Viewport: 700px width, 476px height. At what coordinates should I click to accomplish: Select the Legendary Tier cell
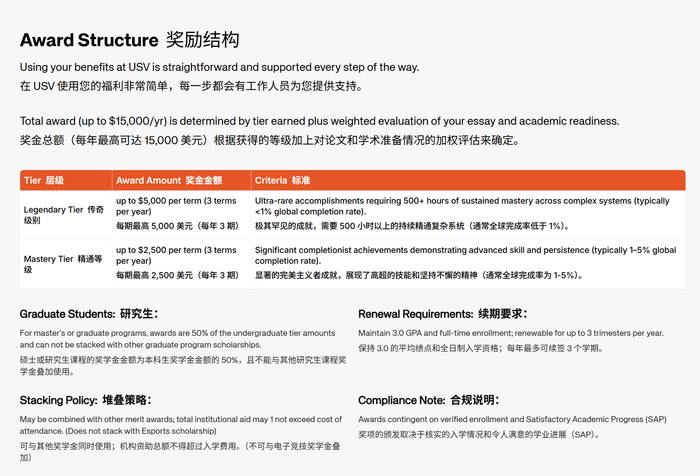[64, 215]
